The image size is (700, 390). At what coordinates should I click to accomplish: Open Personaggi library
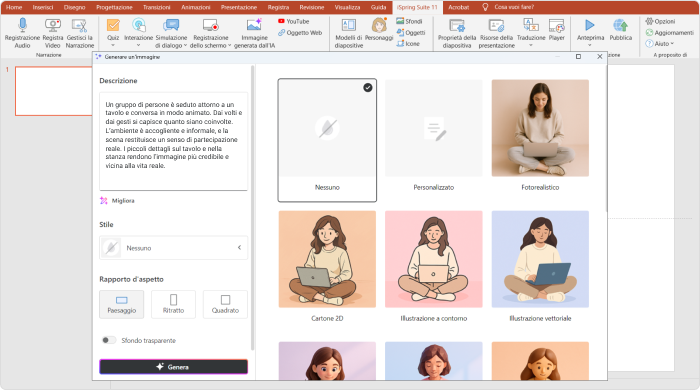[379, 29]
